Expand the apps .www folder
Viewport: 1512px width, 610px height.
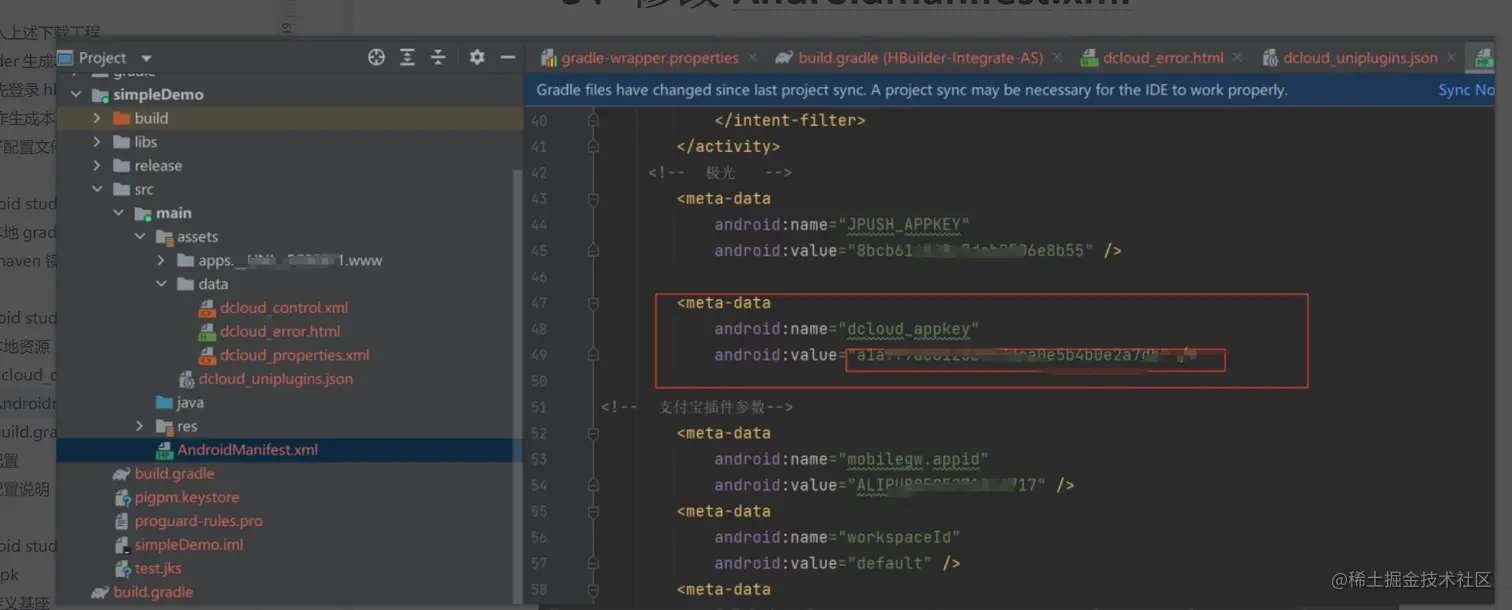click(x=161, y=260)
